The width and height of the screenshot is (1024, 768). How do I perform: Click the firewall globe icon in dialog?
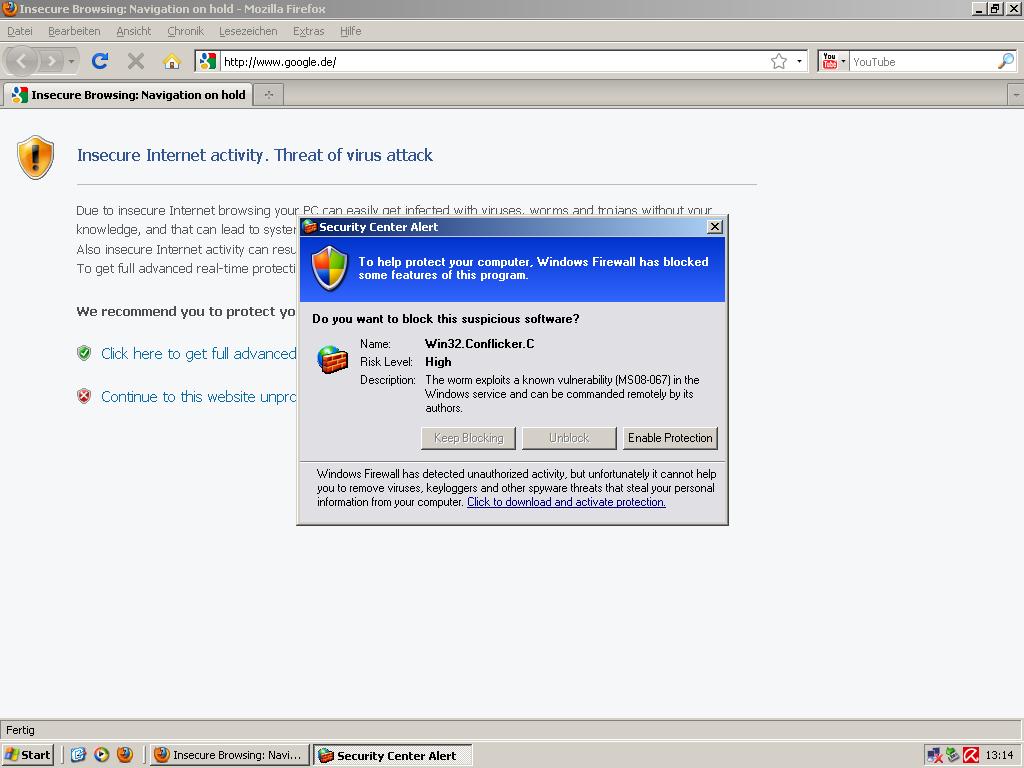point(332,360)
